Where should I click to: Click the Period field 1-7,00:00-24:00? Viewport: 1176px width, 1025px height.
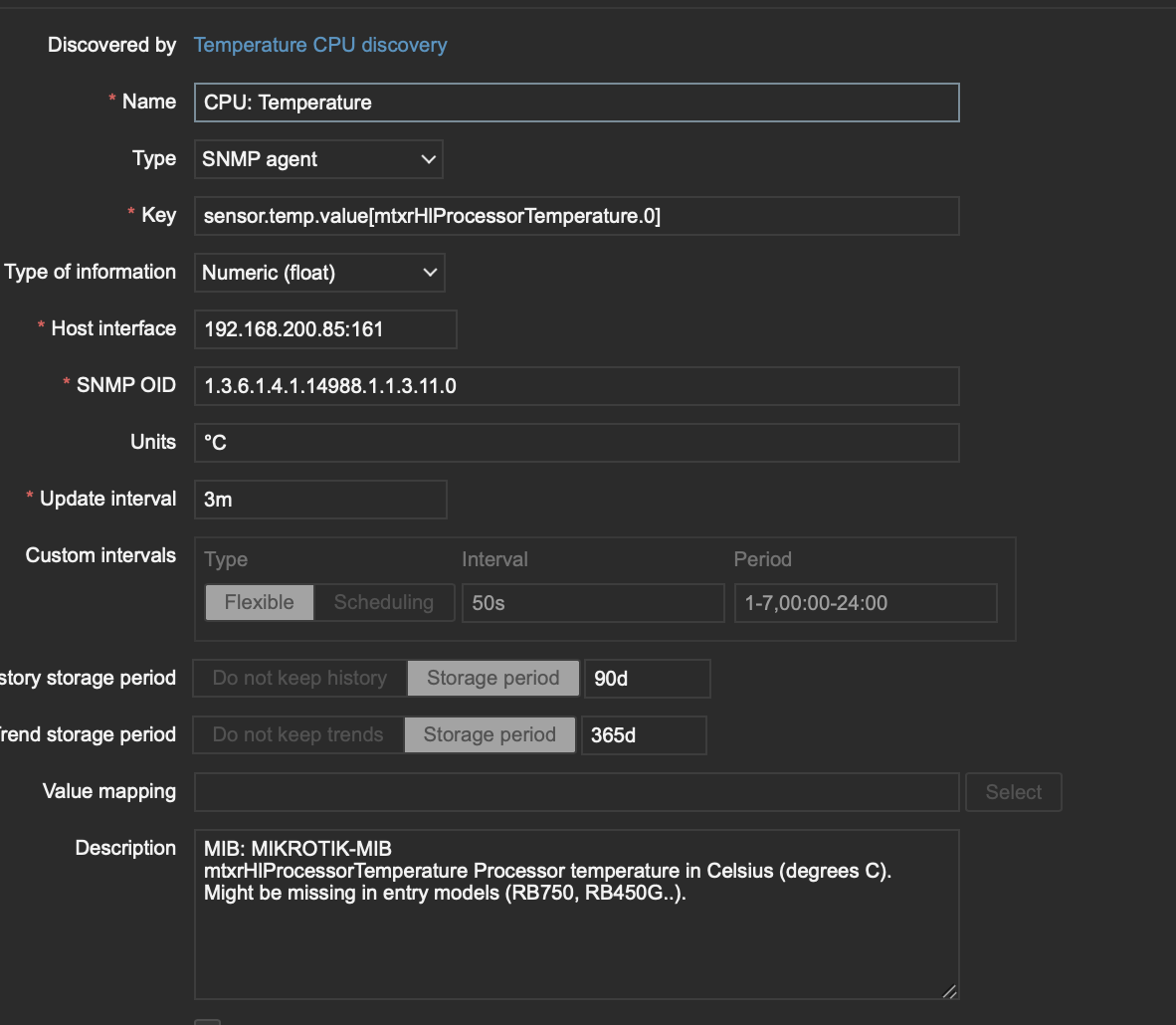tap(866, 603)
